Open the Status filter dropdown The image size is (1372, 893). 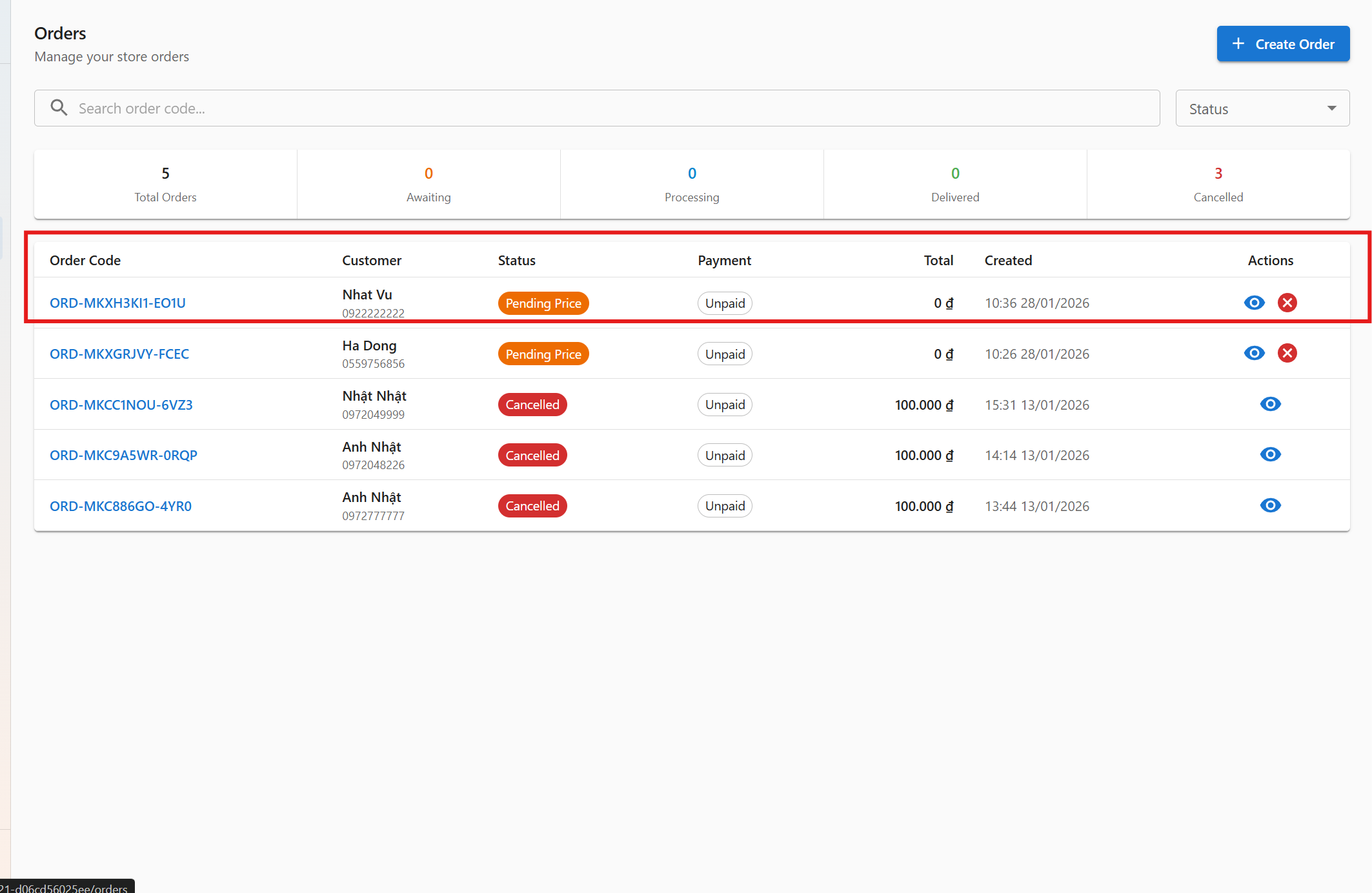pos(1262,108)
